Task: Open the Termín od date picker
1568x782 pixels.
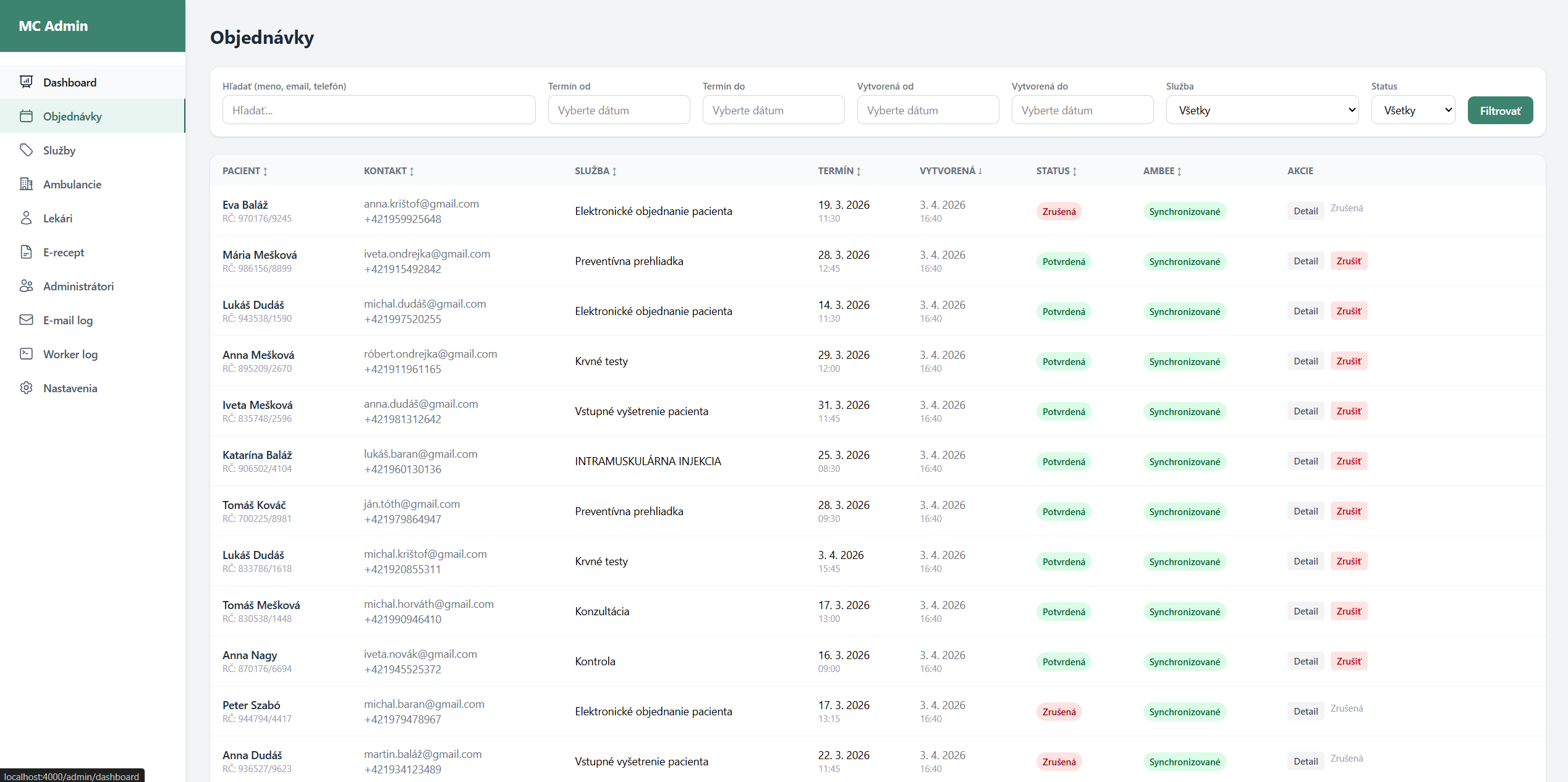Action: (x=618, y=110)
